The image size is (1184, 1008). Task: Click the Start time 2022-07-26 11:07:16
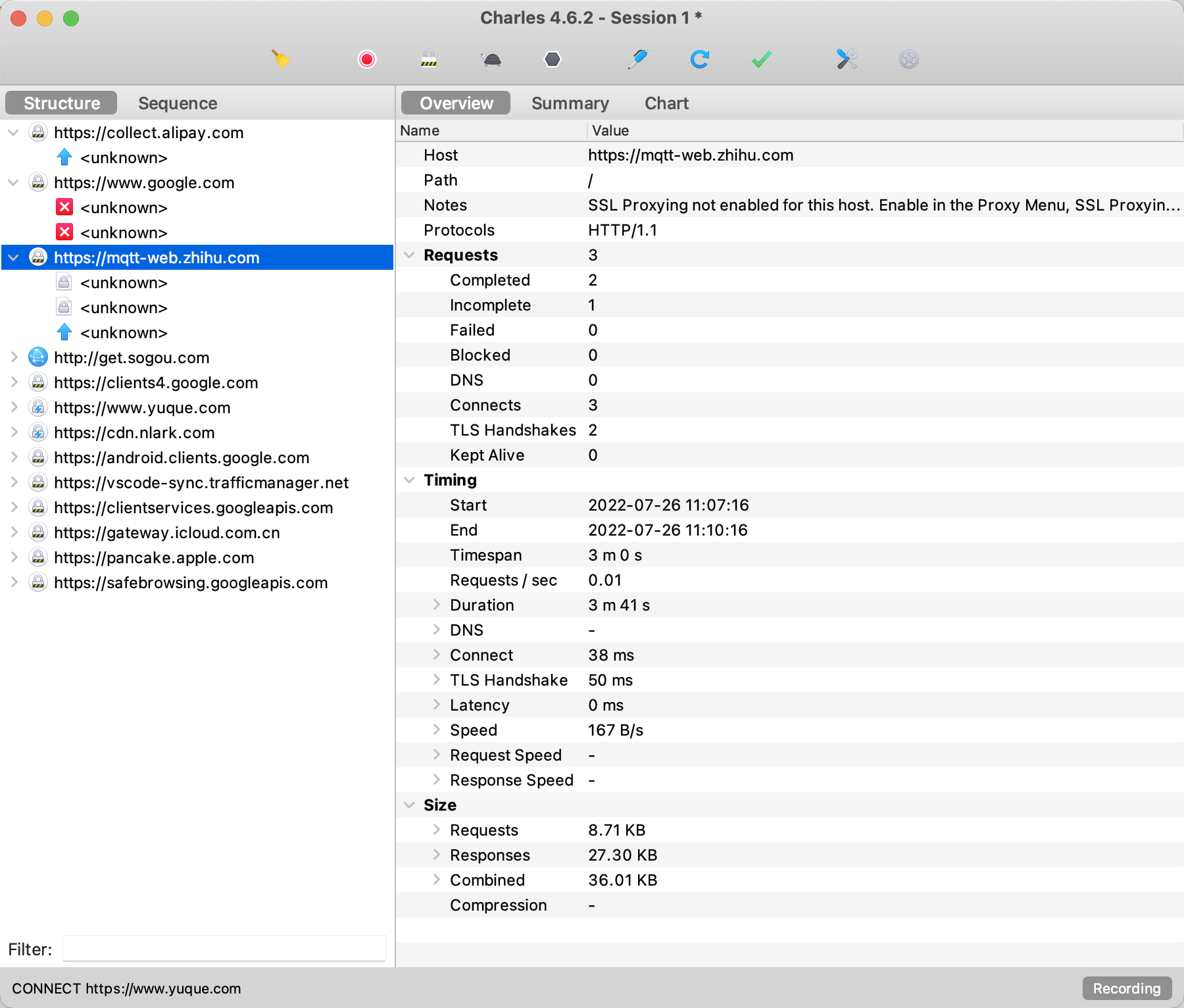(668, 505)
